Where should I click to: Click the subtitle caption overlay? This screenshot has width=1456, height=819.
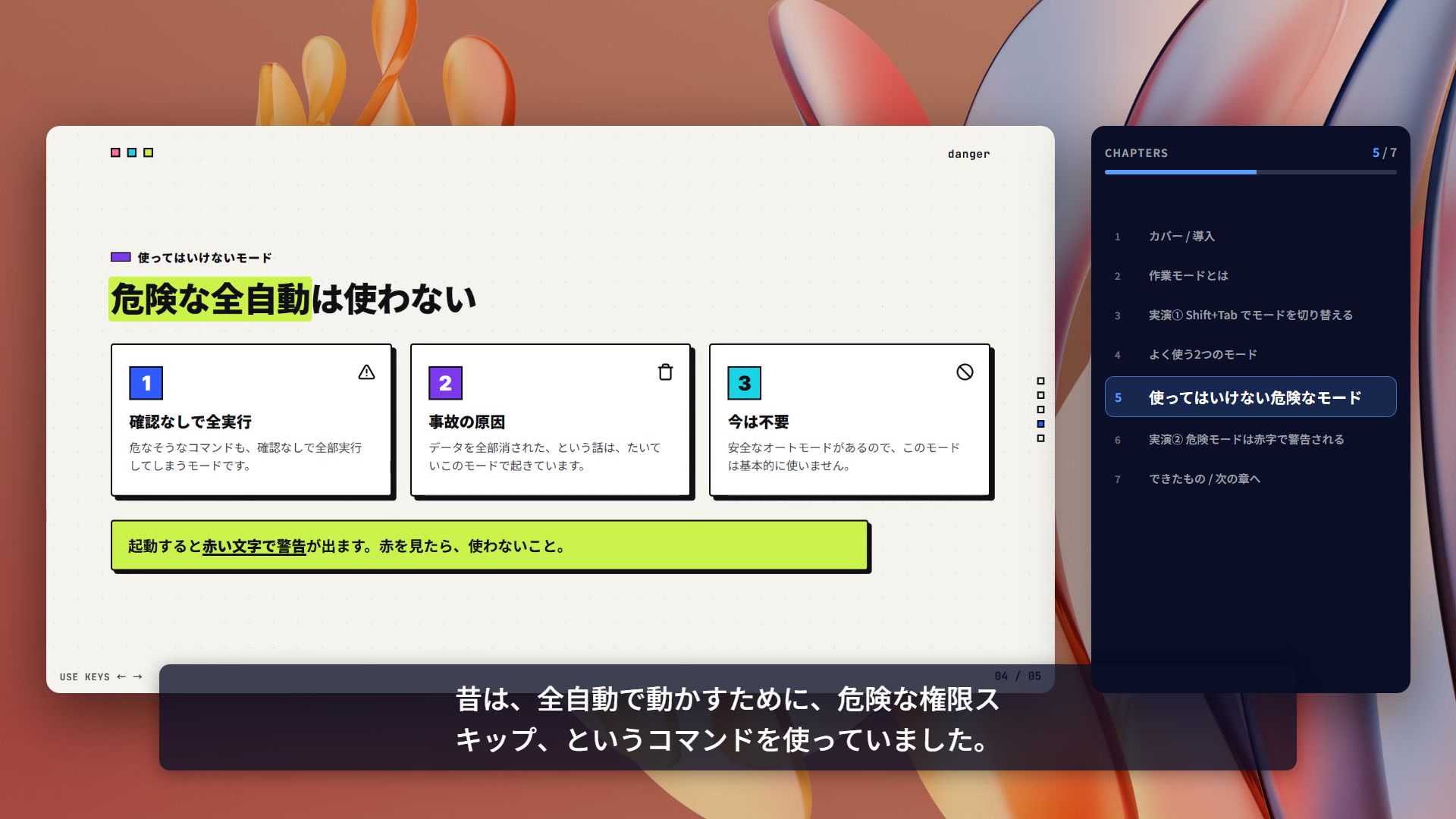click(727, 717)
